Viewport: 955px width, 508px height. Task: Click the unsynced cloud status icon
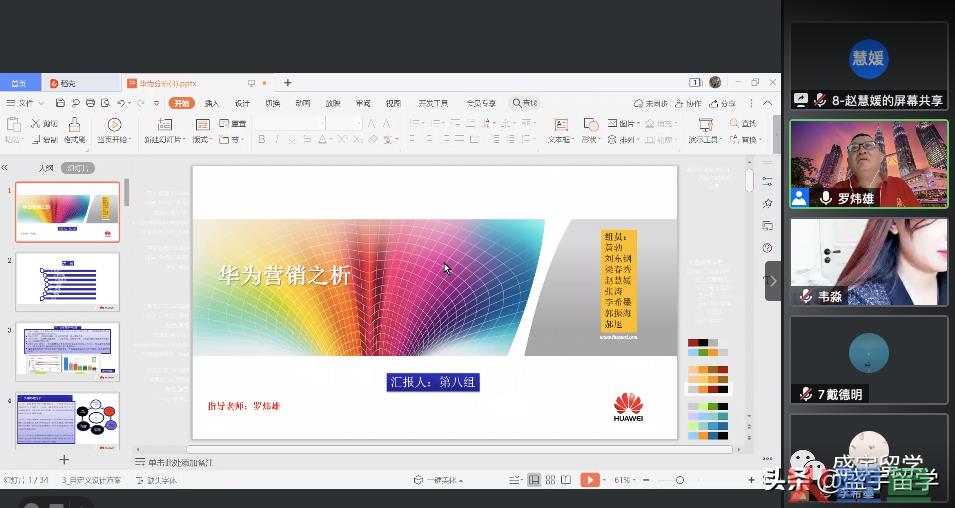(638, 104)
